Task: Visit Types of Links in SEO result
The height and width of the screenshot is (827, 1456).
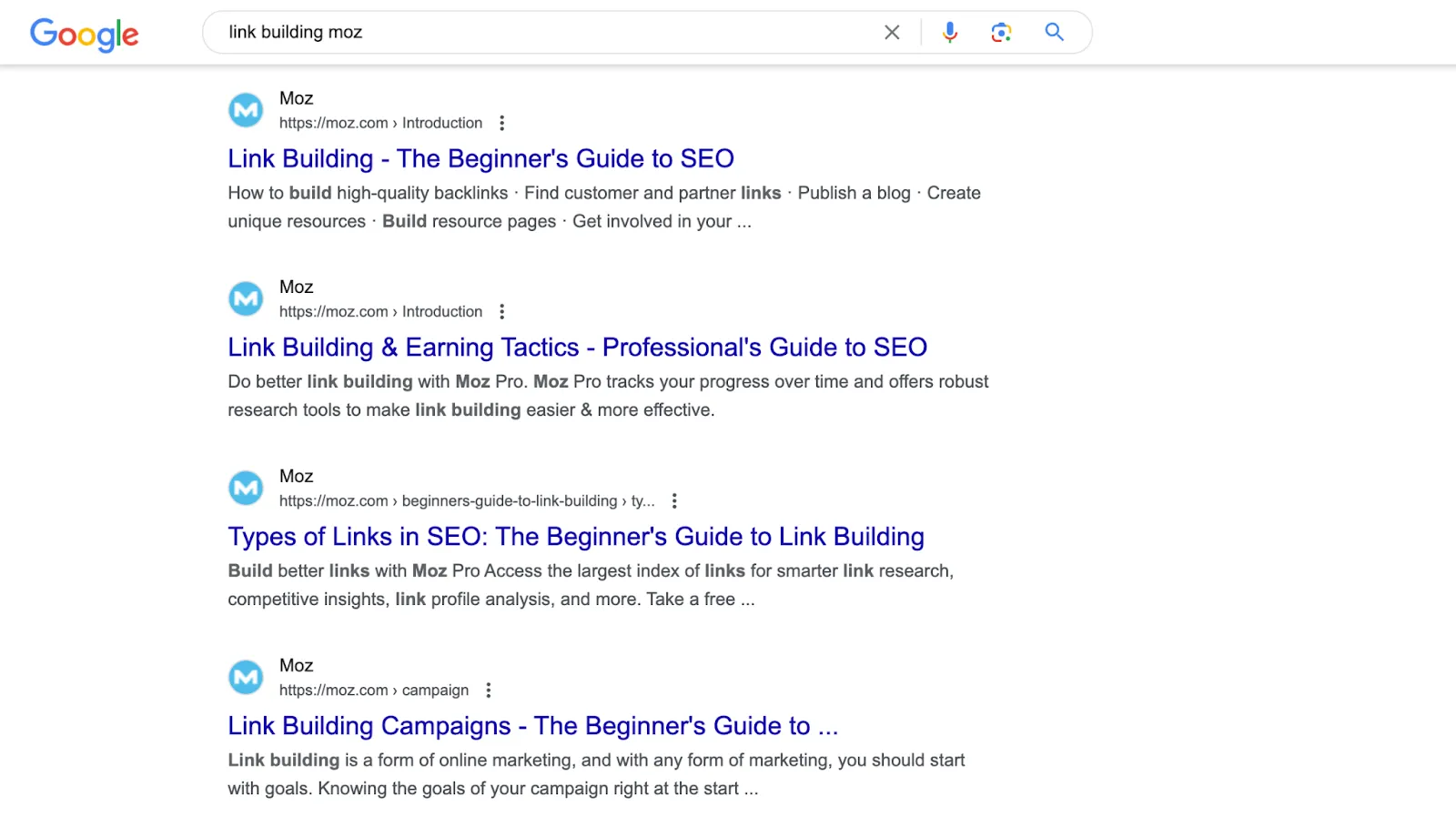Action: pos(575,536)
